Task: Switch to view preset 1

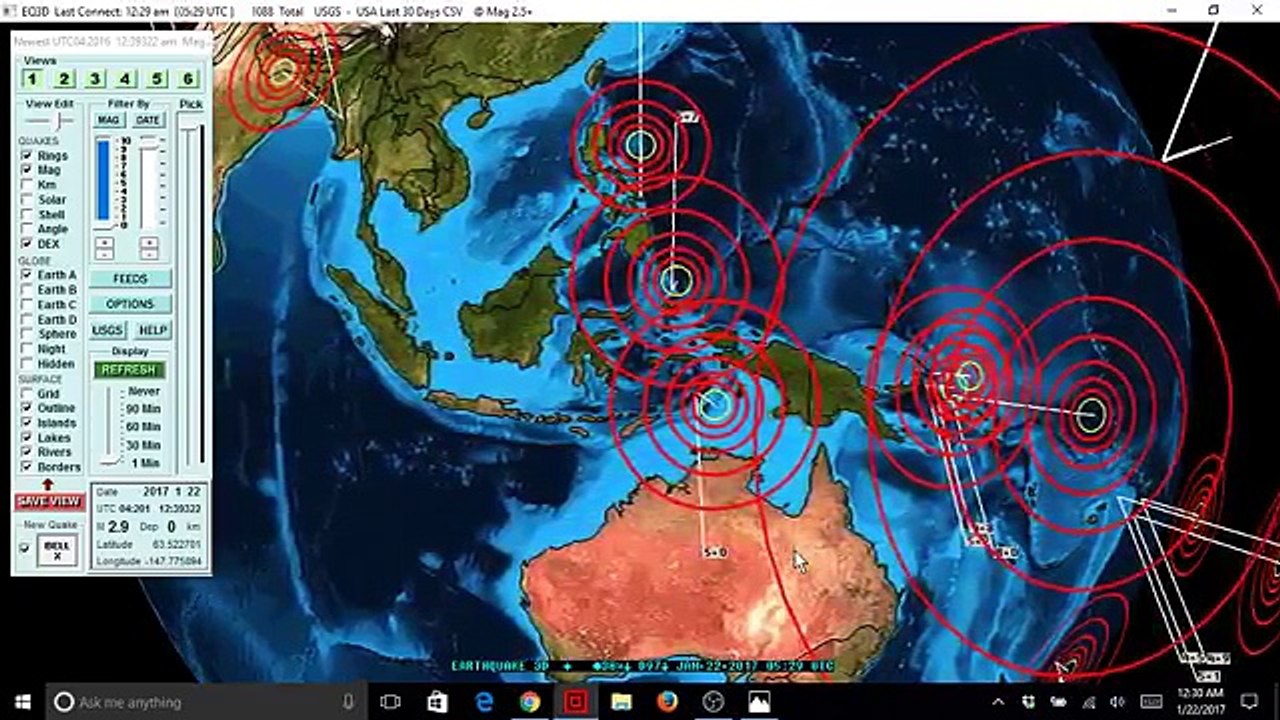Action: (x=32, y=79)
